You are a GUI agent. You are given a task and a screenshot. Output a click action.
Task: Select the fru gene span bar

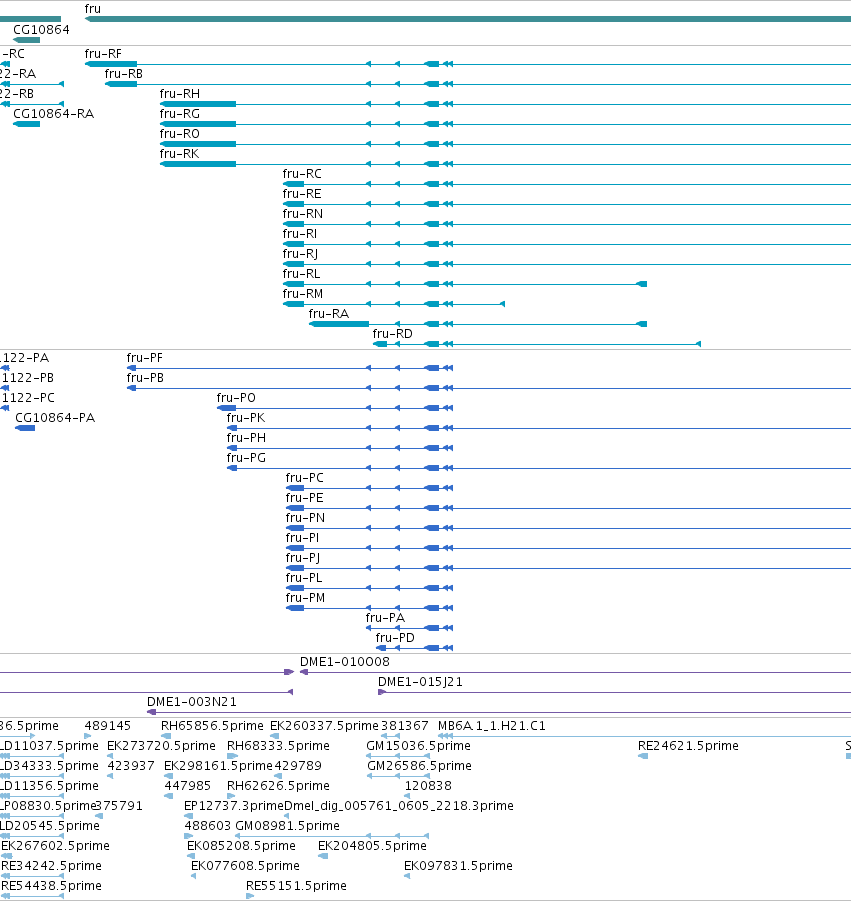468,19
